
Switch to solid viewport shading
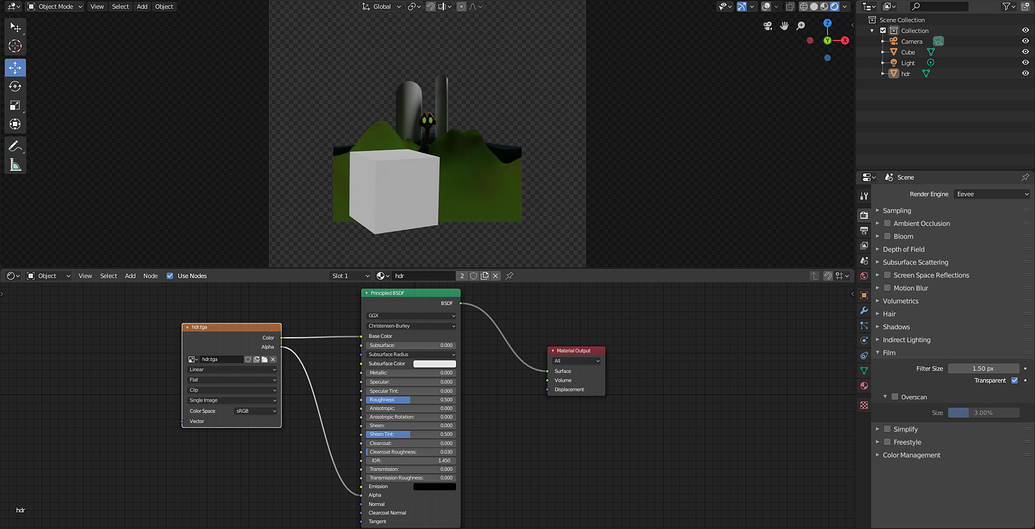point(814,7)
